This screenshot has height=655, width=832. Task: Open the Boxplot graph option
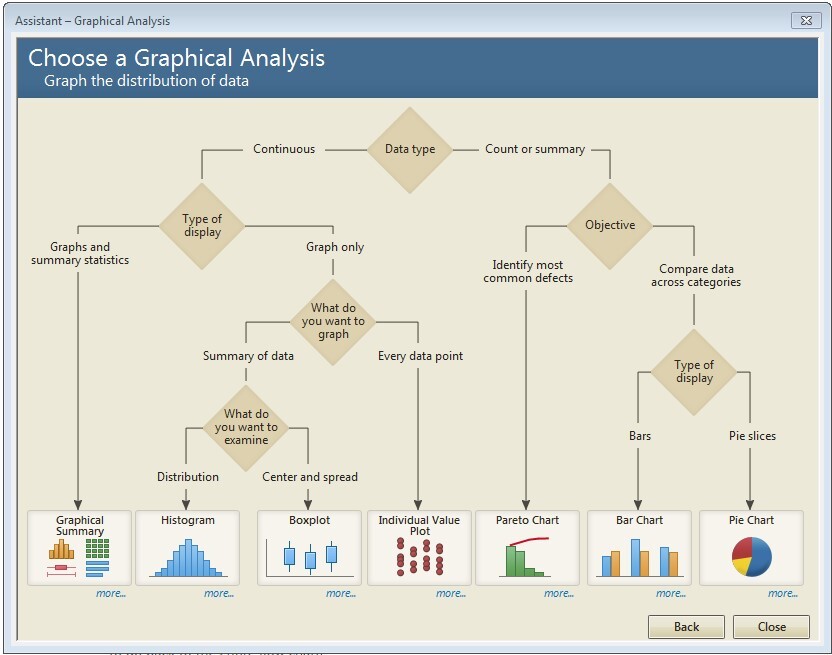(309, 548)
